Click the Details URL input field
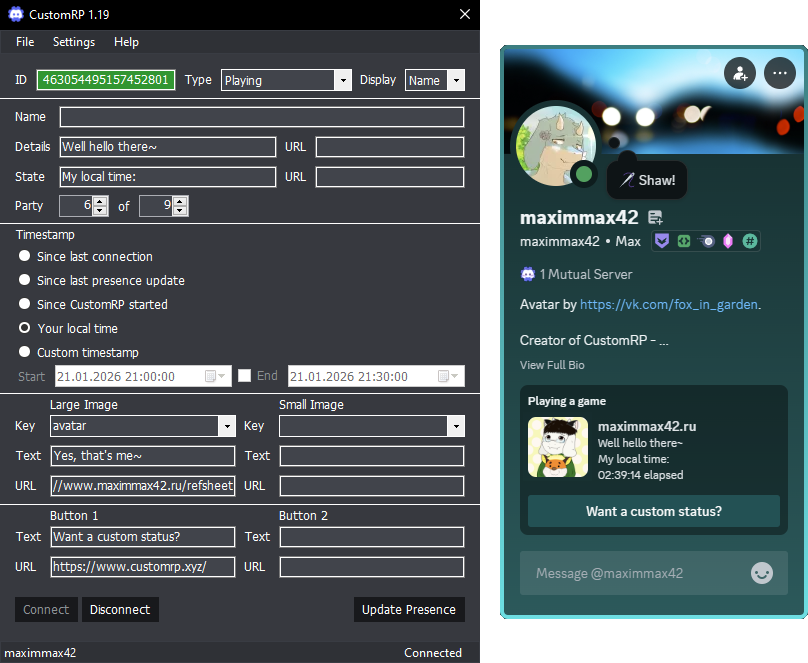The width and height of the screenshot is (808, 663). (x=390, y=147)
